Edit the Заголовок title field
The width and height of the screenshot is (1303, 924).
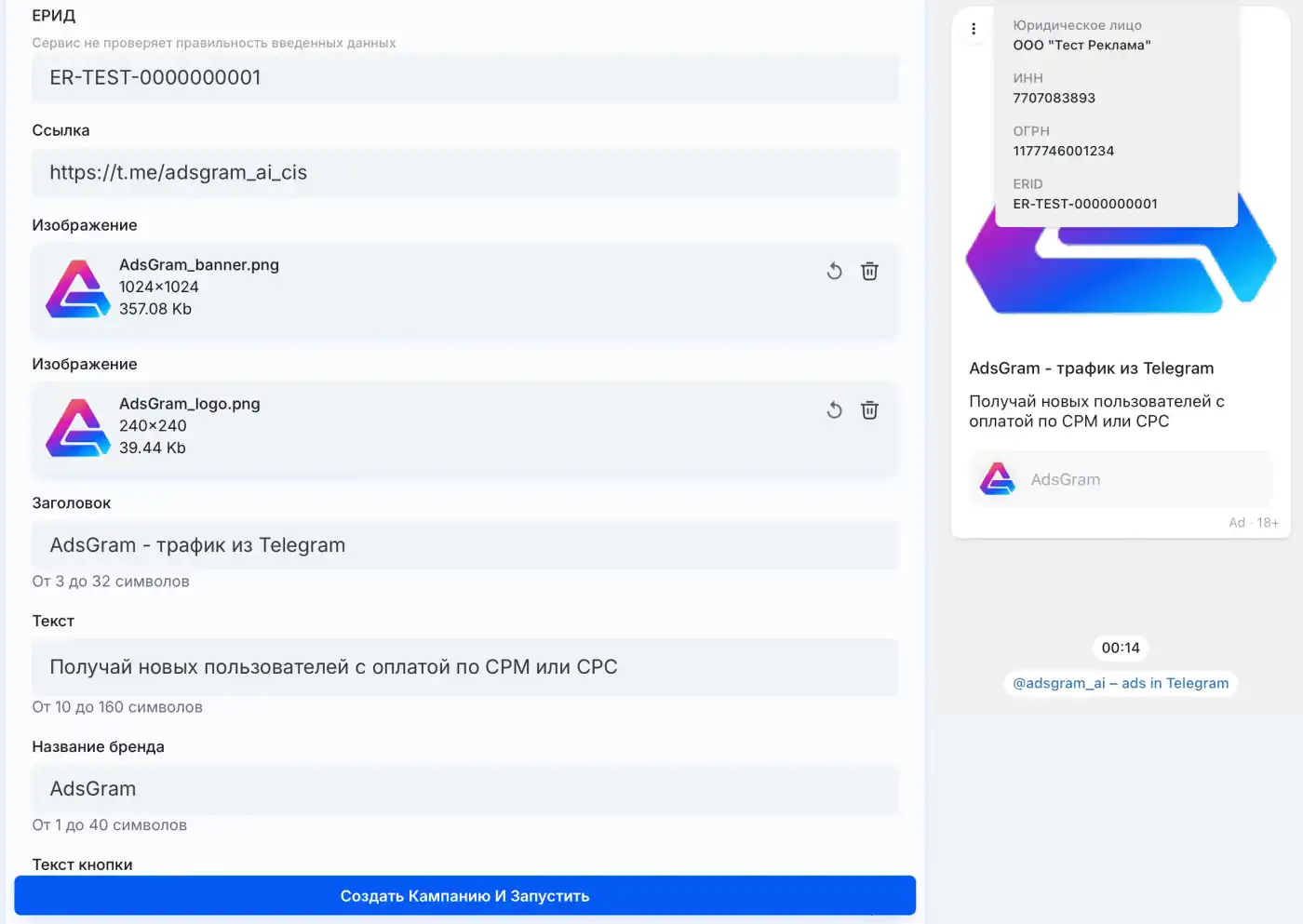pyautogui.click(x=465, y=545)
